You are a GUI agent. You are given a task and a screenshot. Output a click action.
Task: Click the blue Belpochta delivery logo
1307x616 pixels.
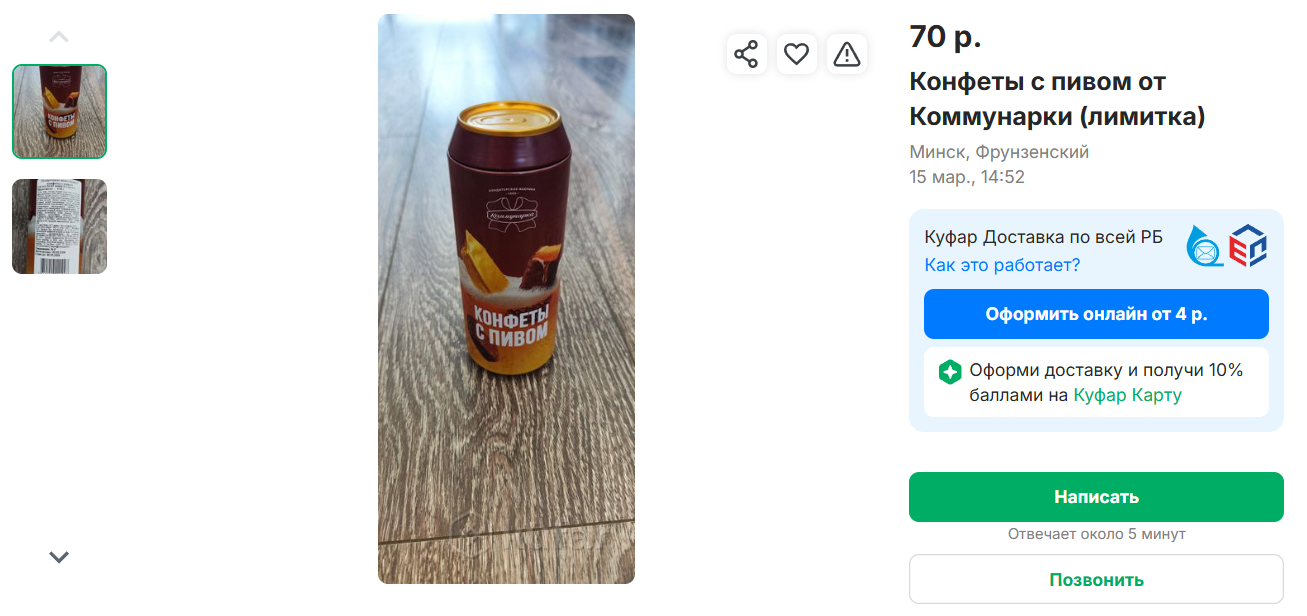click(1205, 246)
